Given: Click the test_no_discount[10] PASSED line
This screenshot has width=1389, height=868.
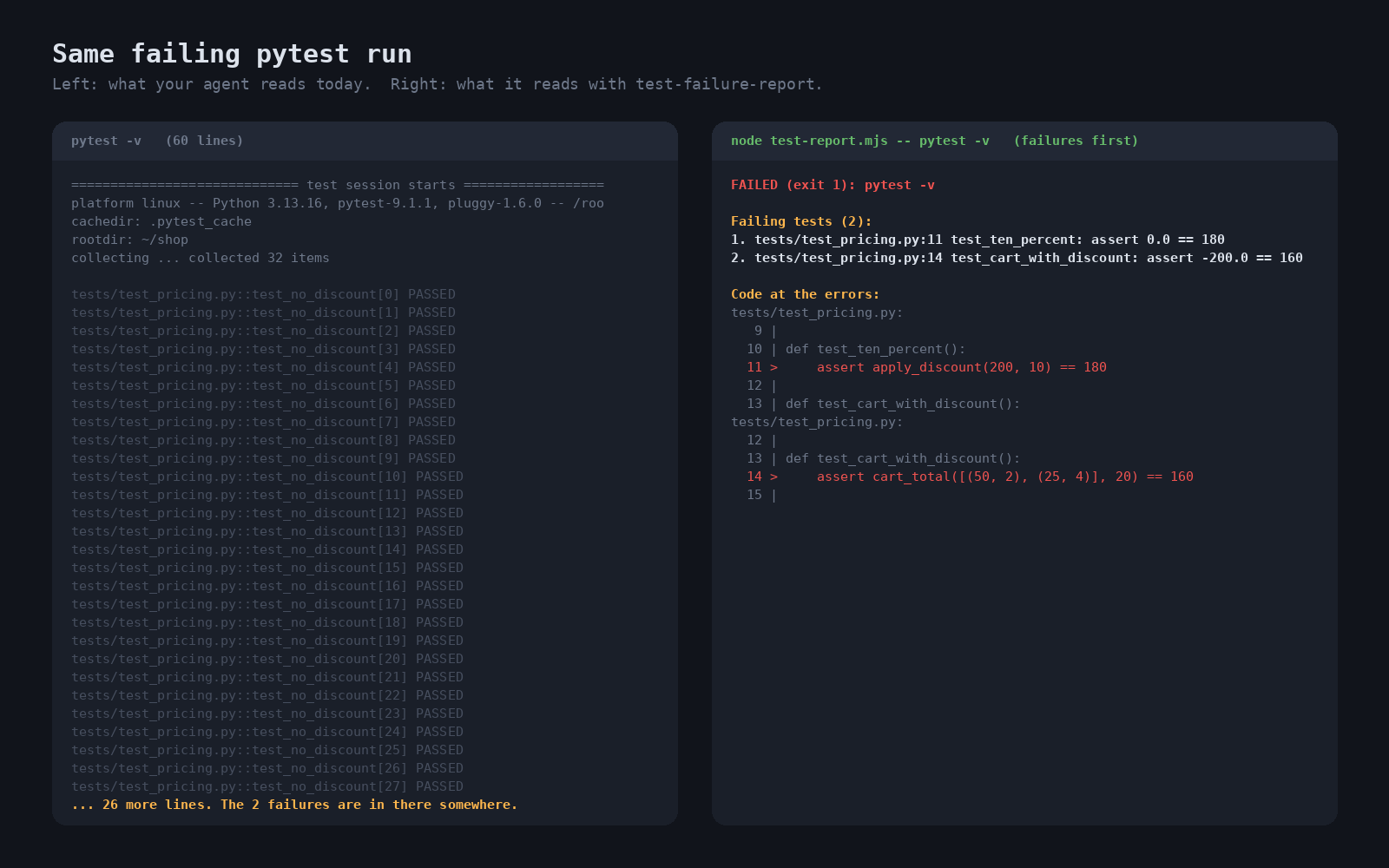Looking at the screenshot, I should click(x=267, y=477).
